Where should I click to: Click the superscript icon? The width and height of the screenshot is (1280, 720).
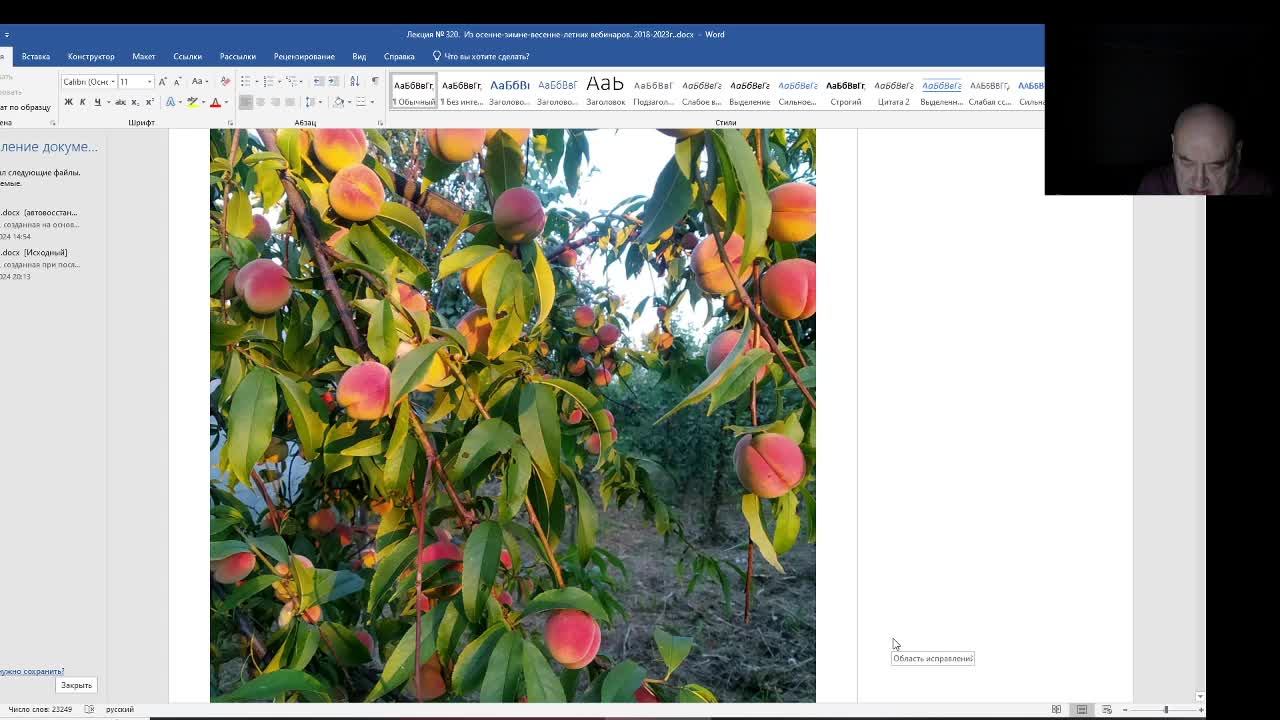tap(149, 102)
